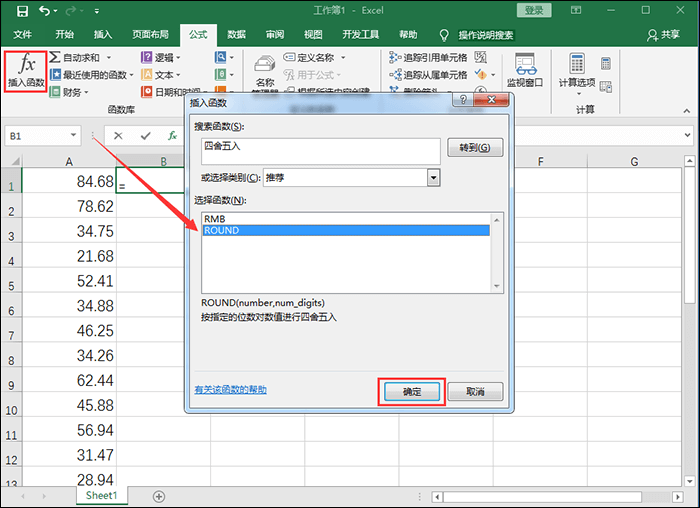The width and height of the screenshot is (700, 508).
Task: Switch to 开始 Home tab
Action: point(64,34)
